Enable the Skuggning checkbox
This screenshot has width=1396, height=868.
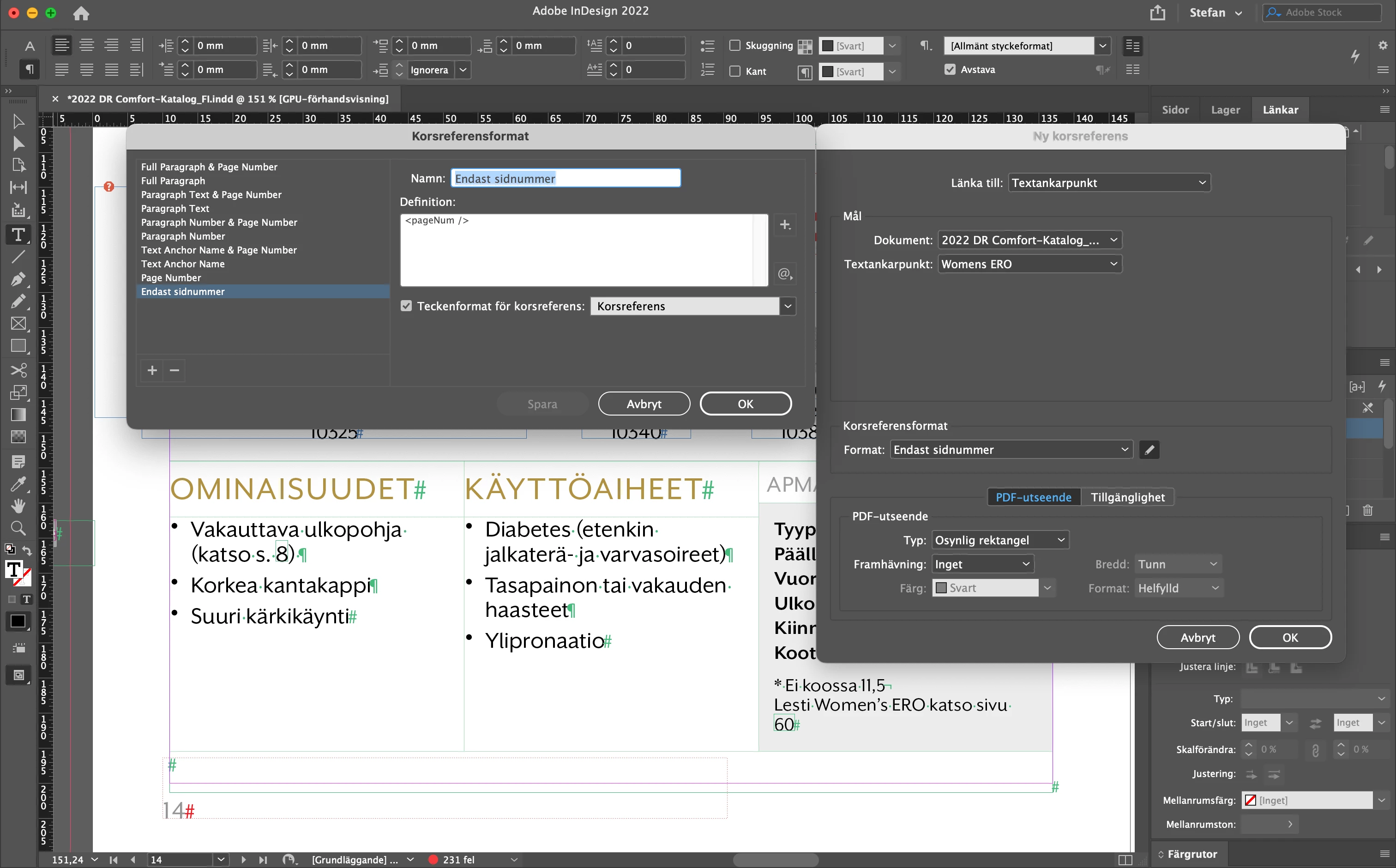(x=735, y=45)
